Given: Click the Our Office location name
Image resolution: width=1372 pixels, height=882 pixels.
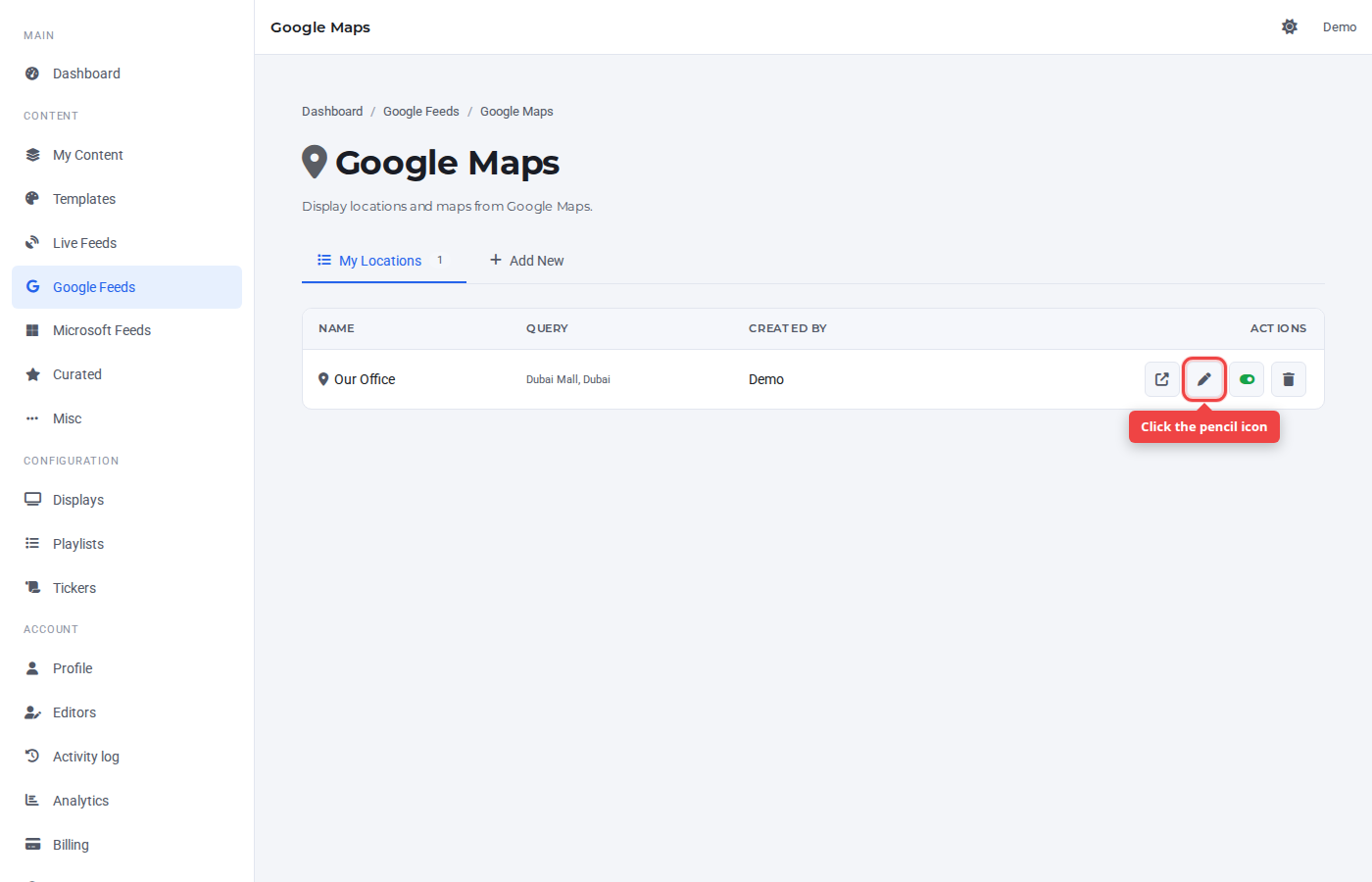Looking at the screenshot, I should pos(365,379).
